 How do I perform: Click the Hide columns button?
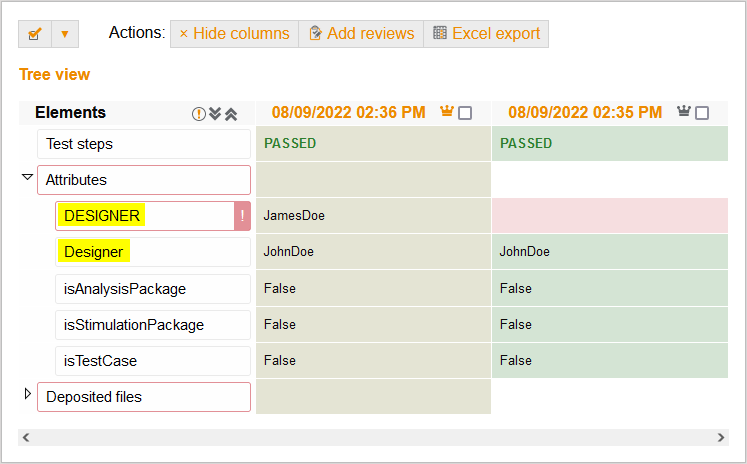coord(234,34)
